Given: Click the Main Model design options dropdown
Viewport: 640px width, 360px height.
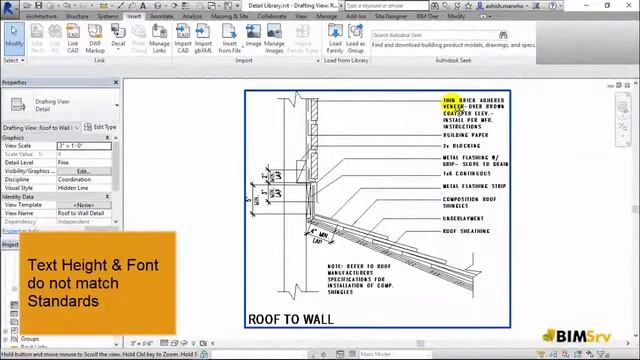Looking at the screenshot, I should [x=394, y=354].
